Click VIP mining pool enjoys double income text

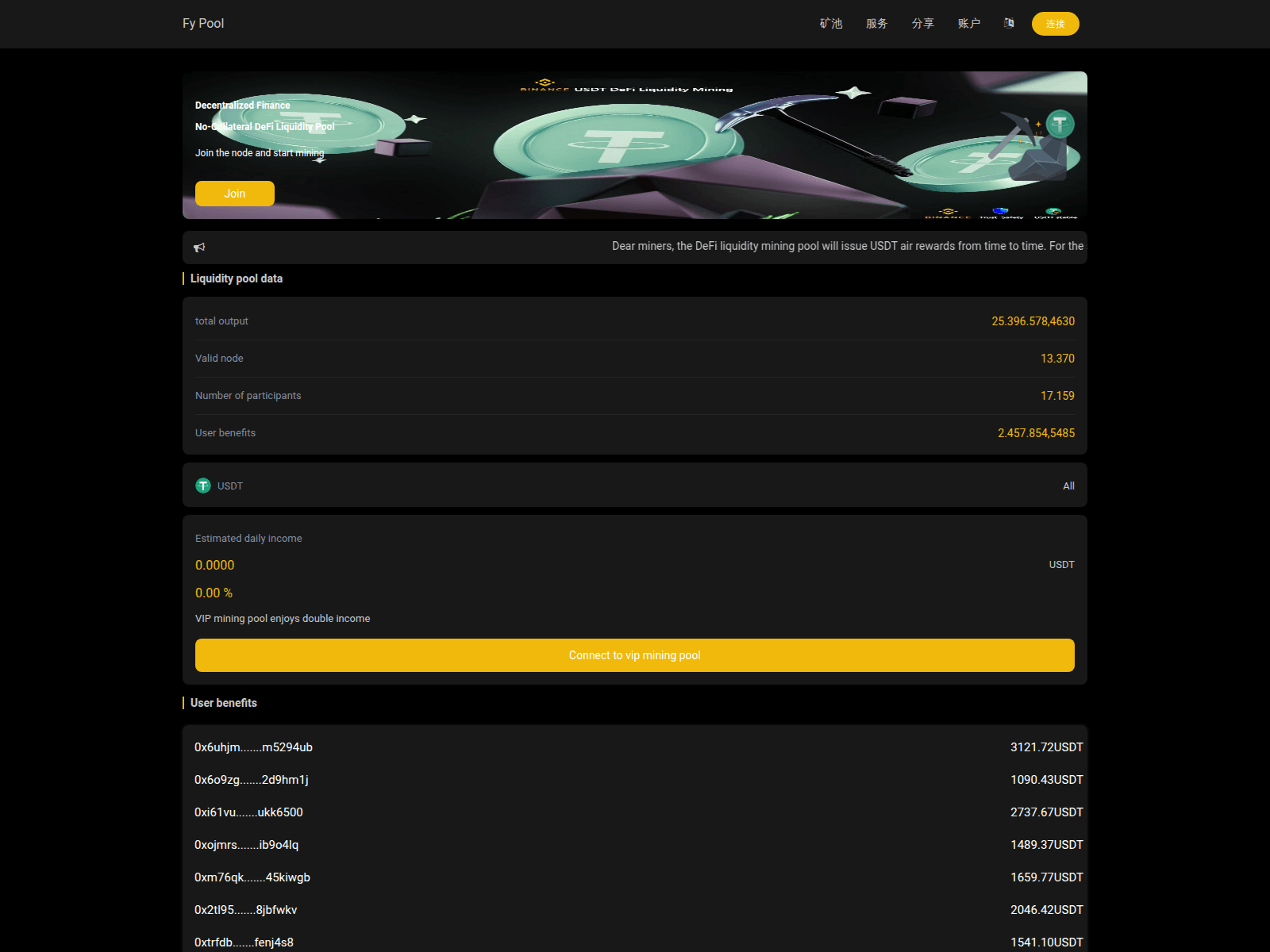[283, 619]
